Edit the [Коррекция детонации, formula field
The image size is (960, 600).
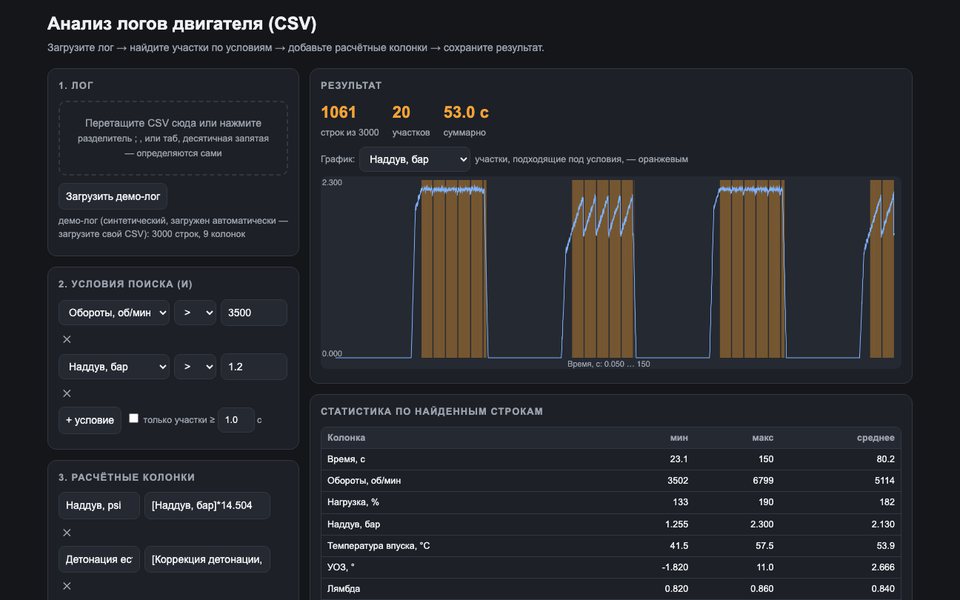pos(207,559)
